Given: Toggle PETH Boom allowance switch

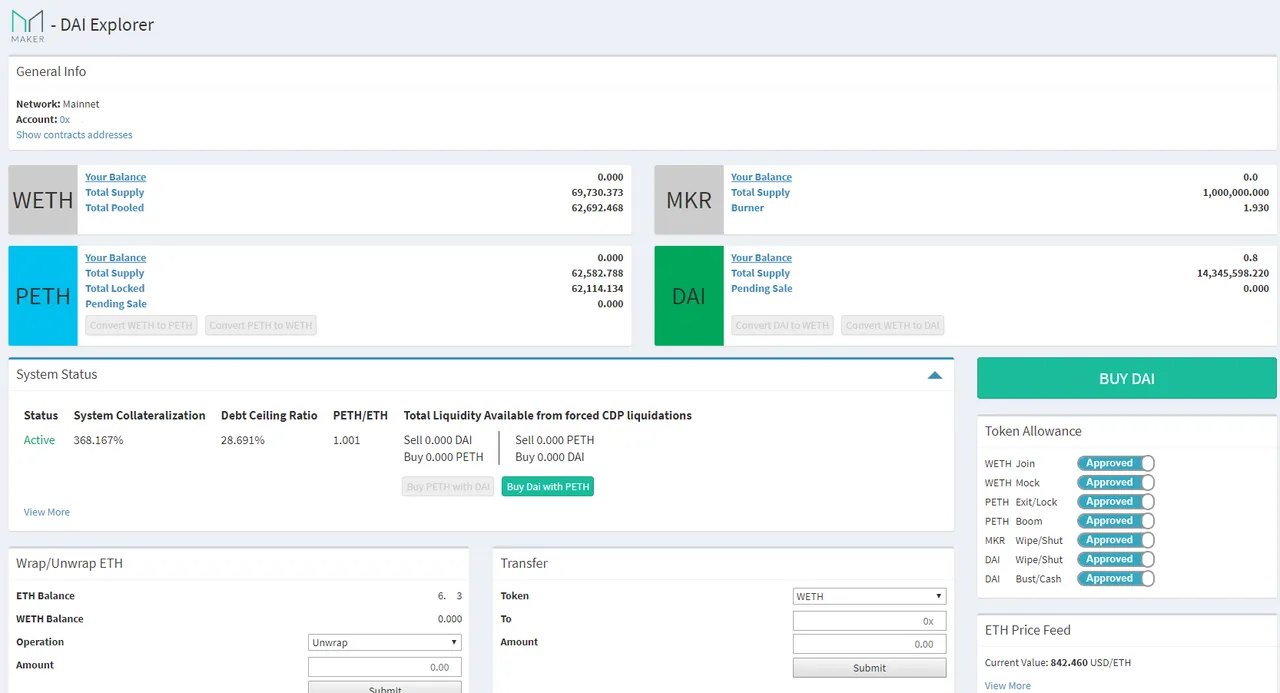Looking at the screenshot, I should tap(1116, 521).
